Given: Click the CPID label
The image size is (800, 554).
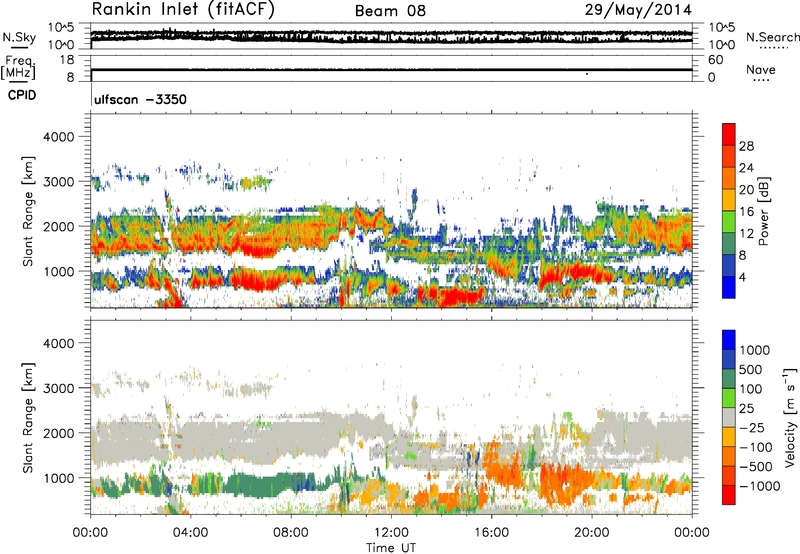Looking at the screenshot, I should click(x=22, y=95).
